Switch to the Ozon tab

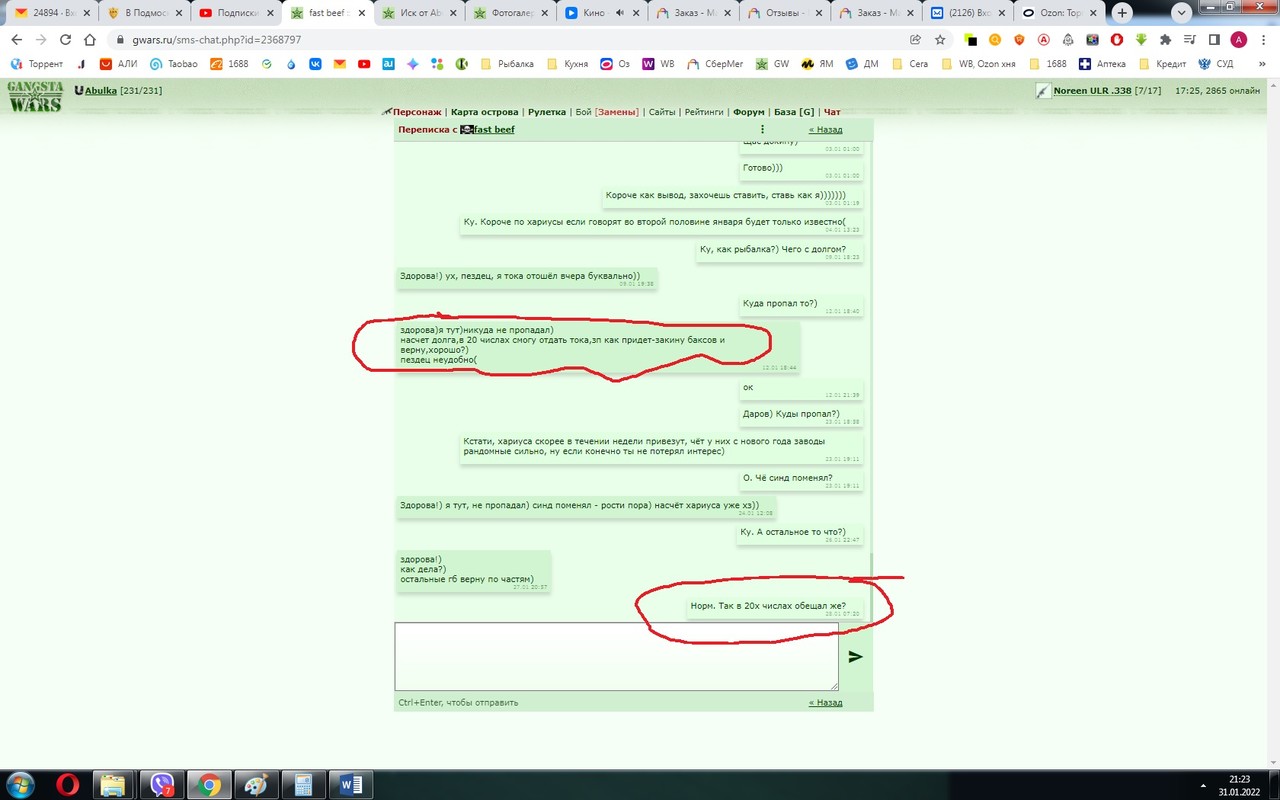[x=1057, y=13]
